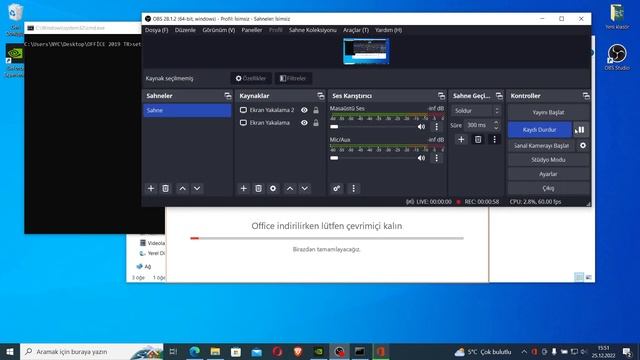The height and width of the screenshot is (360, 640).
Task: Move source up in Kaynaklar panel
Action: (290, 189)
